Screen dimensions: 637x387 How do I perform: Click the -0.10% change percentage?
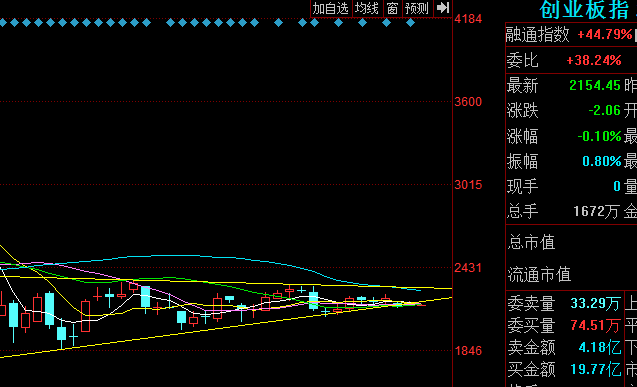599,136
